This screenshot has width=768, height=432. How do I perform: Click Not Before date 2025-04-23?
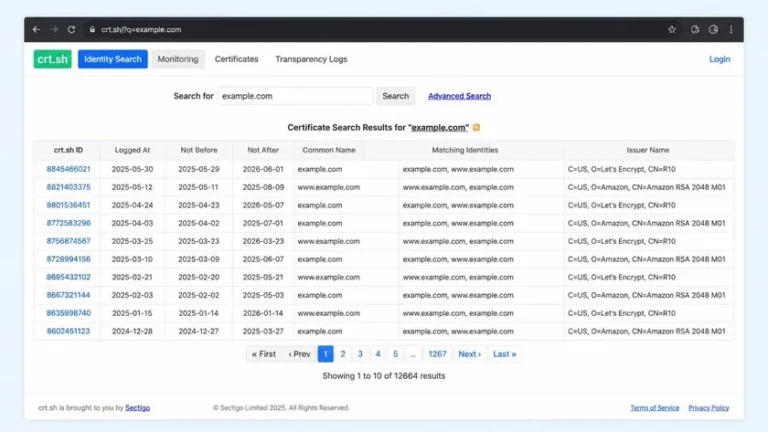point(199,205)
